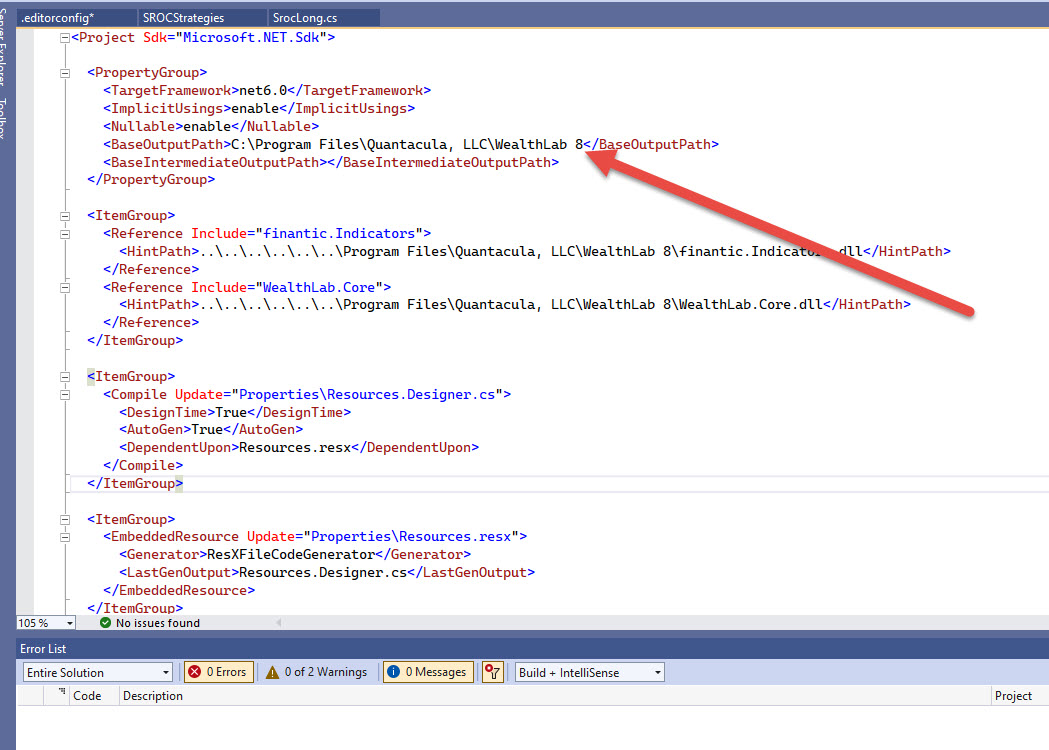Click the filter icon in Error List toolbar
Screen dimensions: 1049x750
(492, 672)
